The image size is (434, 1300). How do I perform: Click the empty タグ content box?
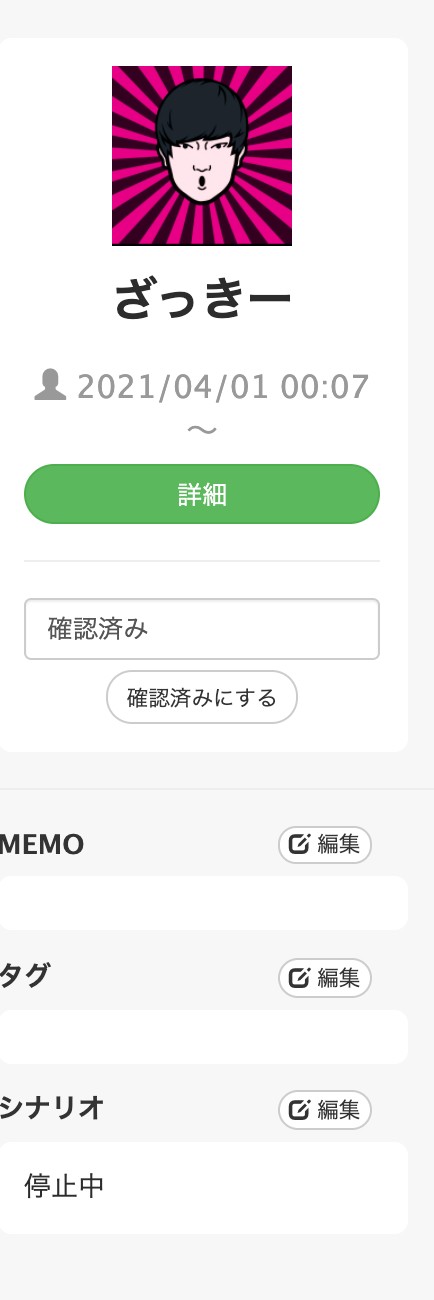tap(204, 1037)
